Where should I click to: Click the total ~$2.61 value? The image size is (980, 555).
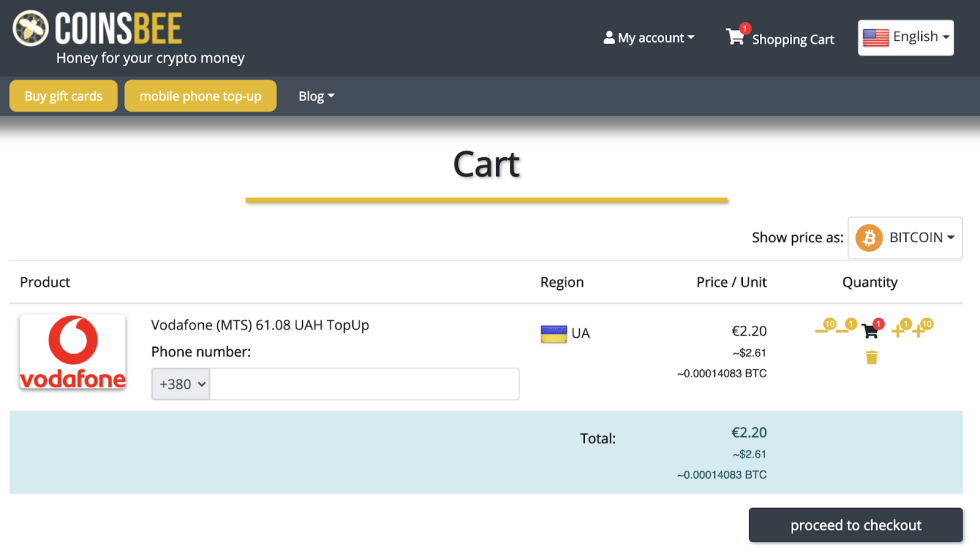(749, 454)
